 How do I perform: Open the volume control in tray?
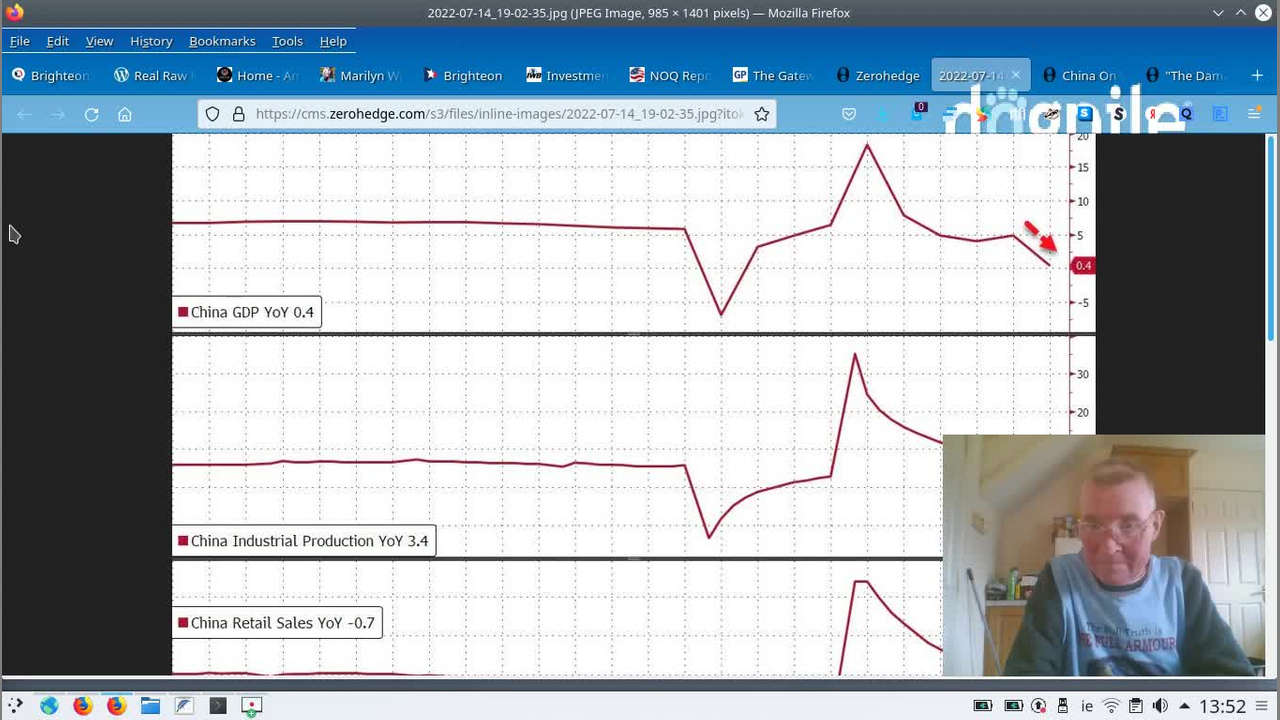point(1160,706)
